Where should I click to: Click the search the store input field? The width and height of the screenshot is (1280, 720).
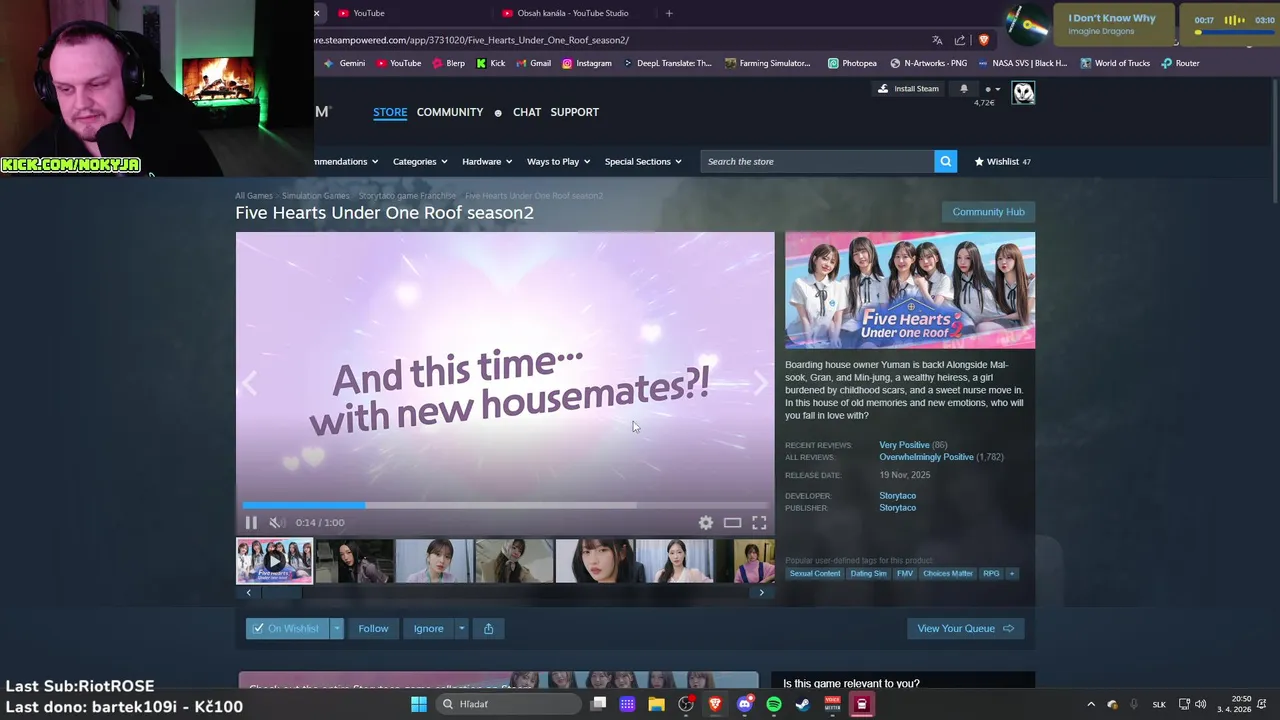pyautogui.click(x=818, y=161)
